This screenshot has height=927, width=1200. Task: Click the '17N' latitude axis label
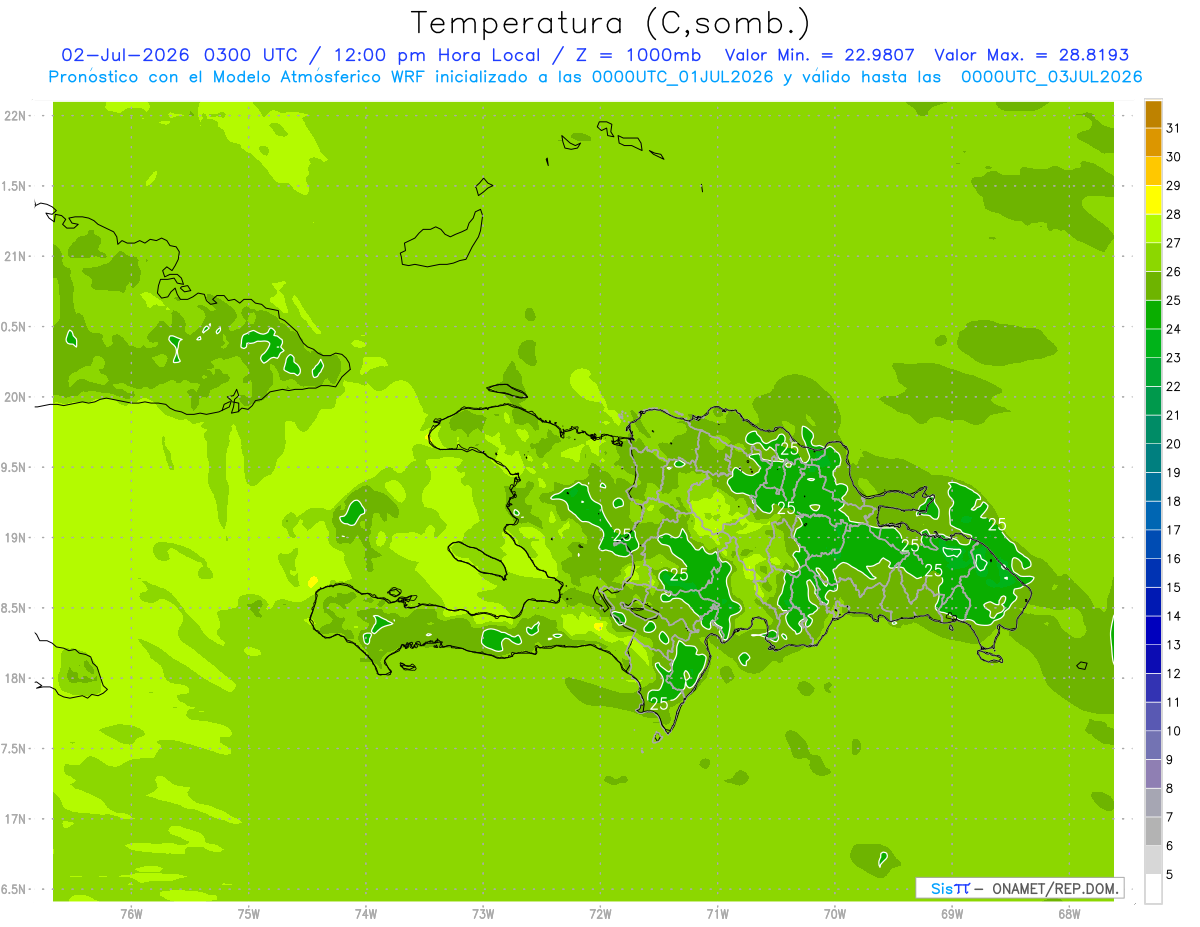17,819
